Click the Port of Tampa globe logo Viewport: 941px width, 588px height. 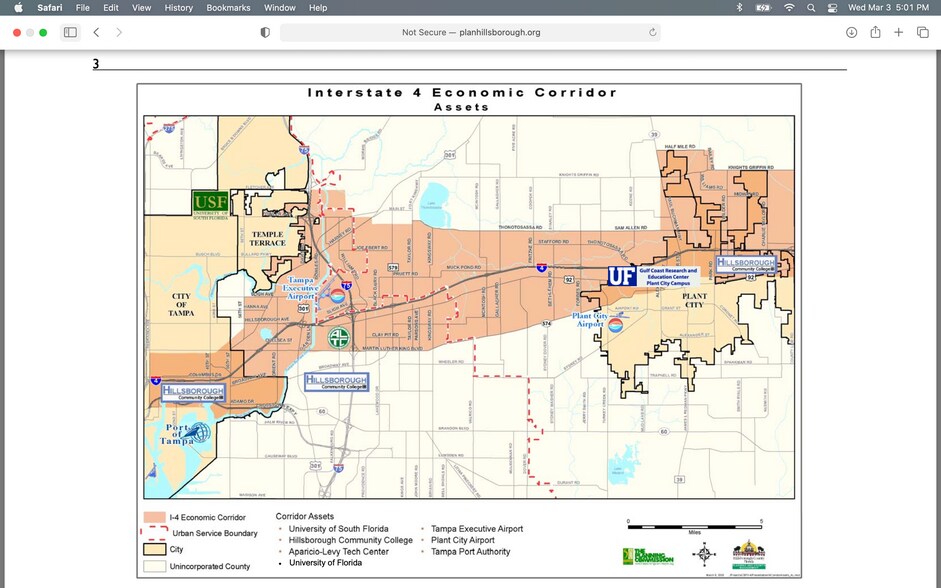click(x=199, y=433)
